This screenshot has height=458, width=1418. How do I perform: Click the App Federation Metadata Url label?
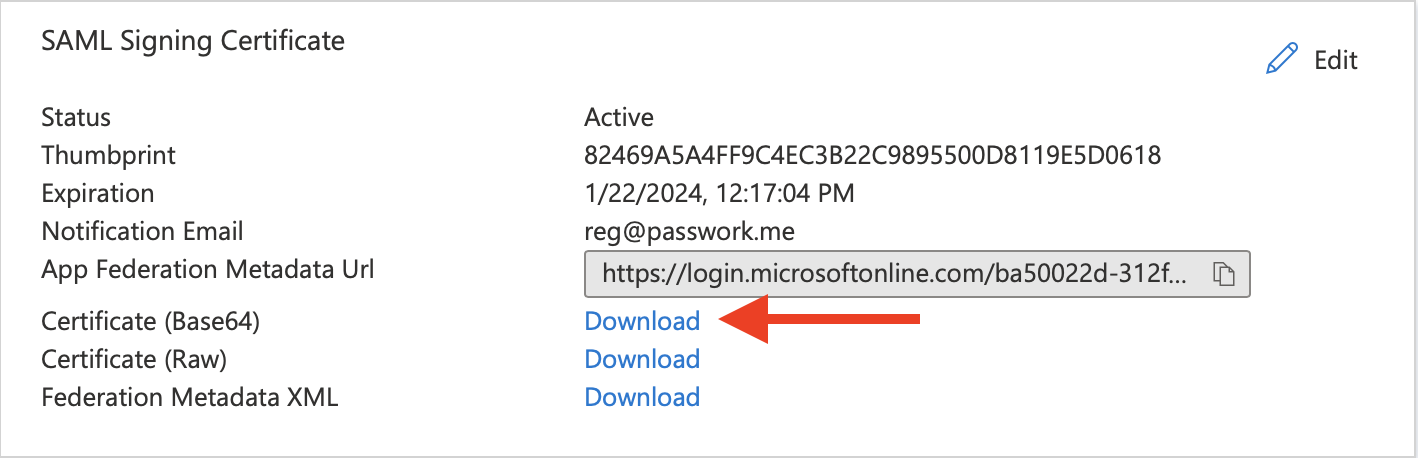208,269
